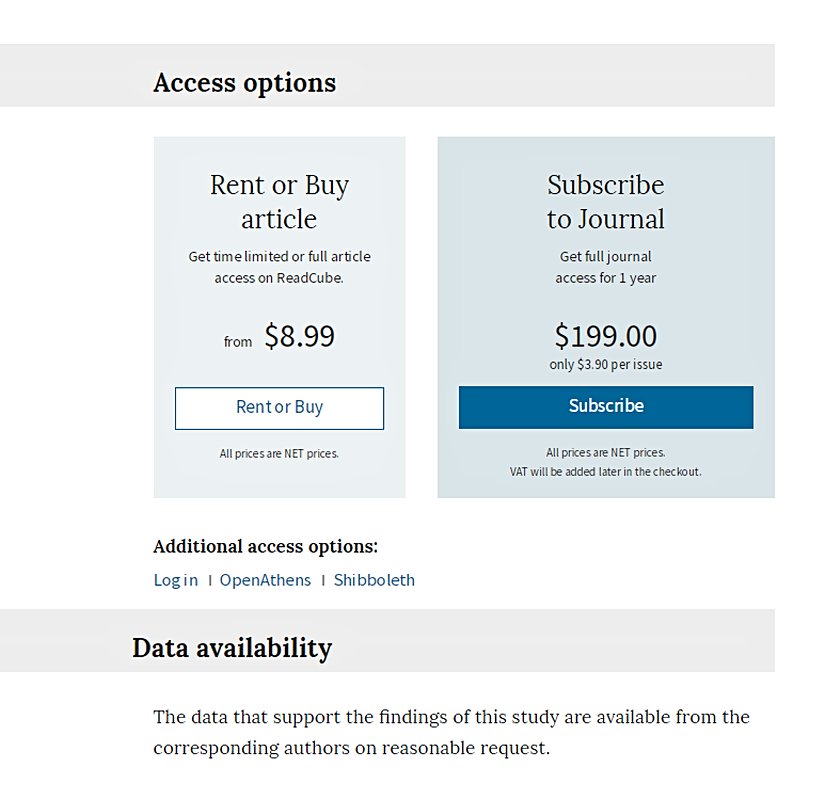Image resolution: width=825 pixels, height=799 pixels.
Task: Click the Rent or Buy button
Action: click(279, 408)
